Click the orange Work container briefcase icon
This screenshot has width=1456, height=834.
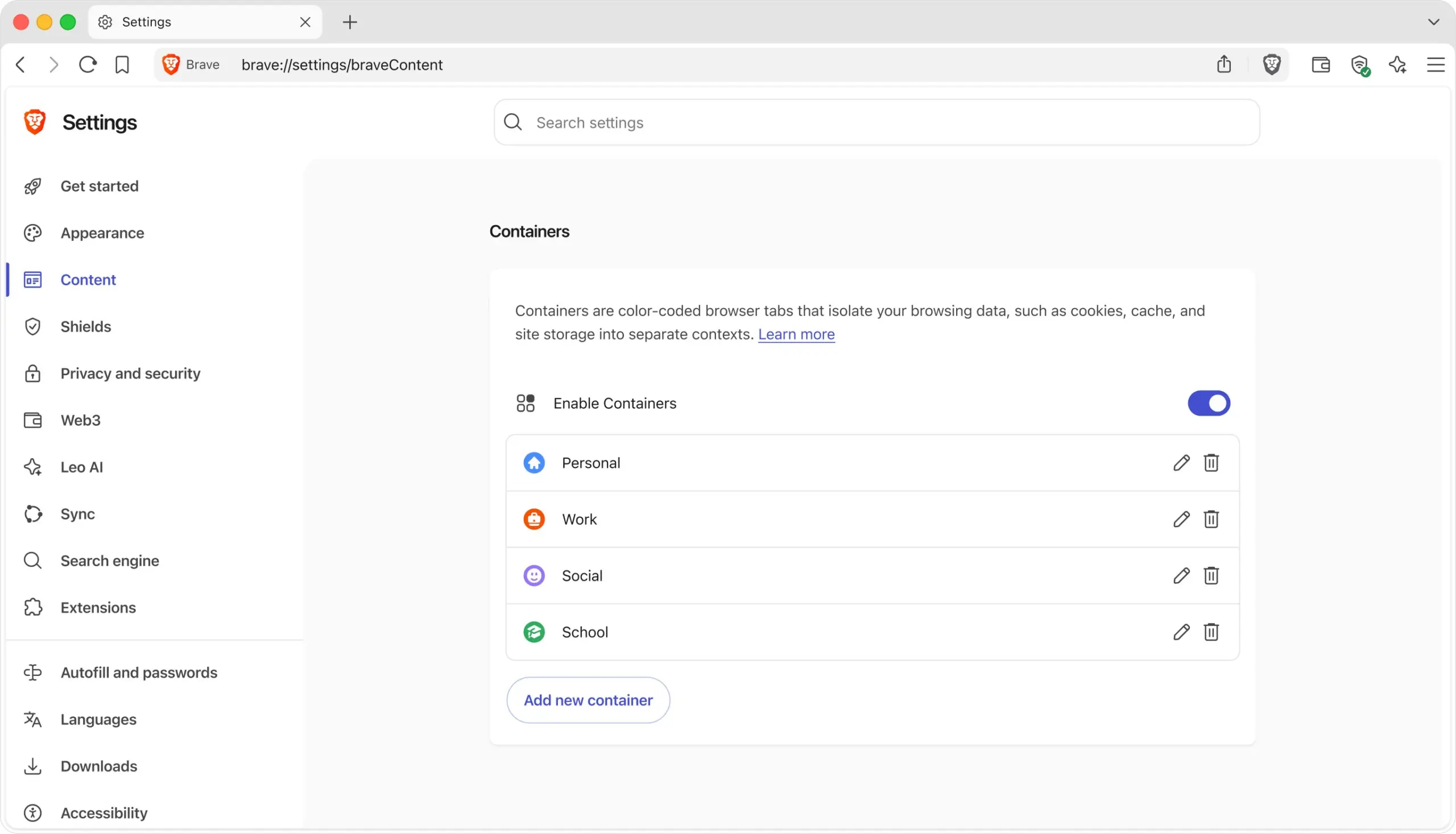pyautogui.click(x=533, y=519)
